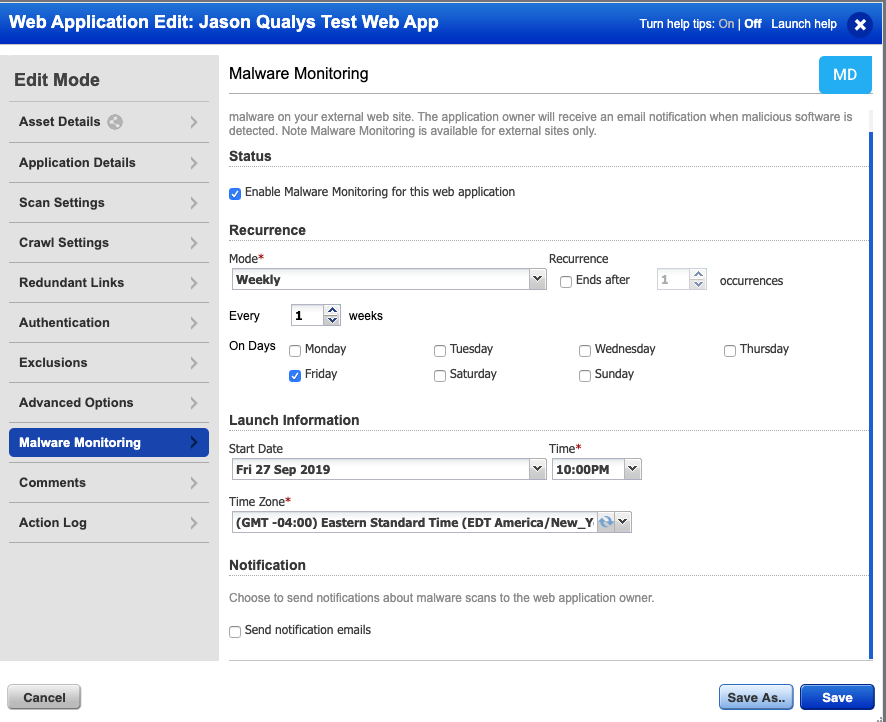Viewport: 886px width, 722px height.
Task: Turn help tips Off in the header
Action: [753, 23]
